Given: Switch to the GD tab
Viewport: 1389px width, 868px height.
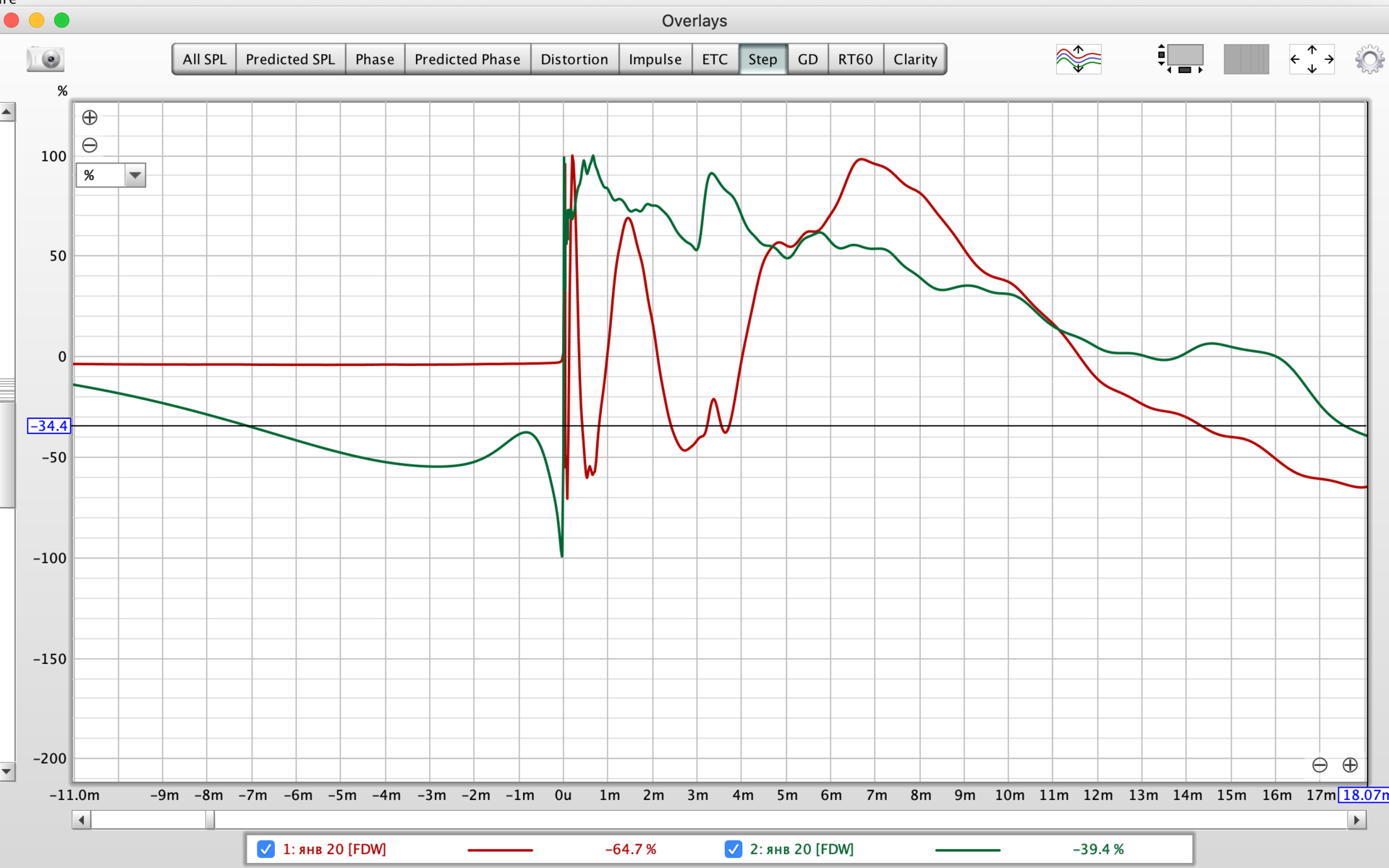Looking at the screenshot, I should 807,59.
